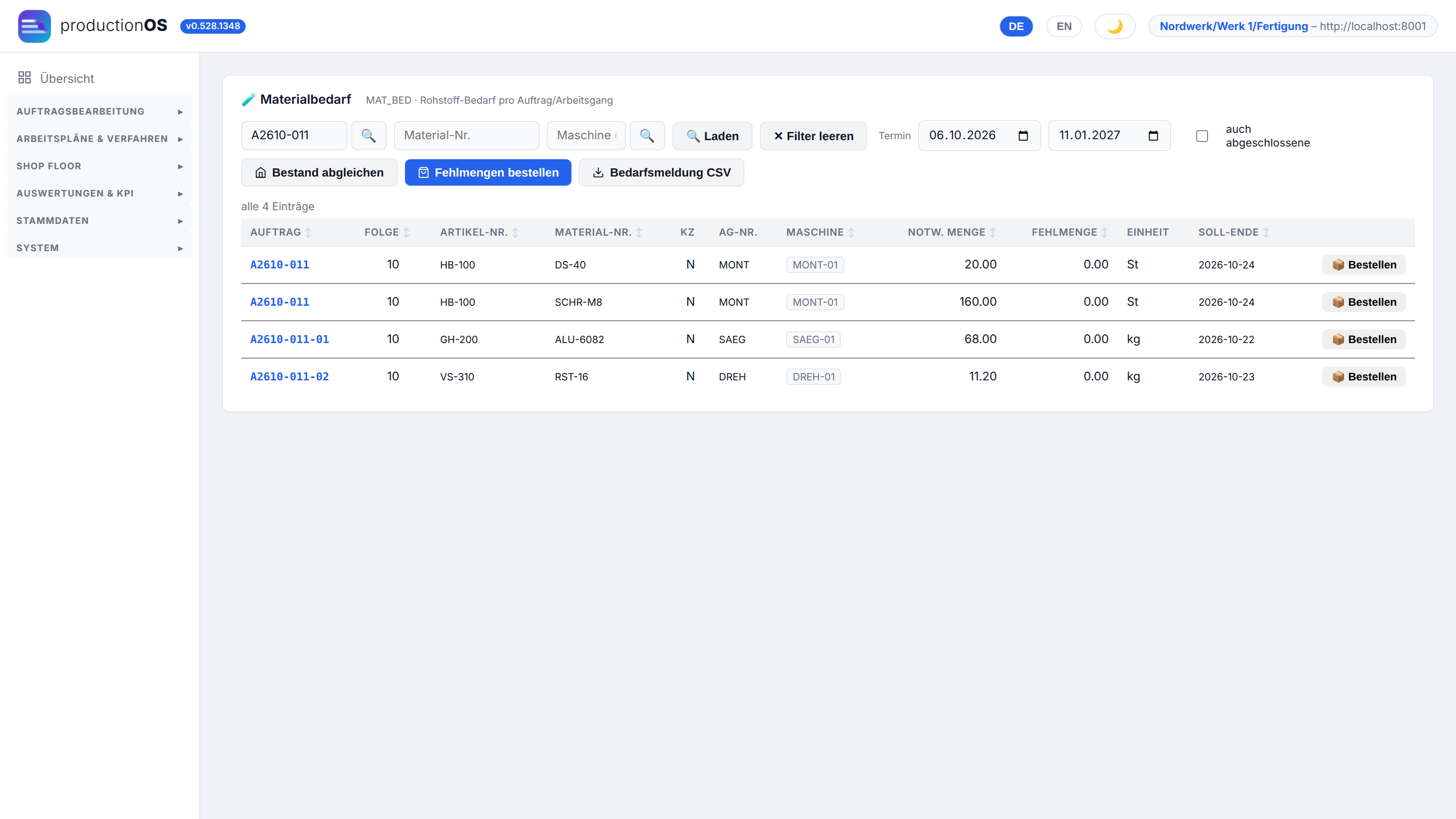Sort table by Soll-Ende column

pyautogui.click(x=1234, y=233)
